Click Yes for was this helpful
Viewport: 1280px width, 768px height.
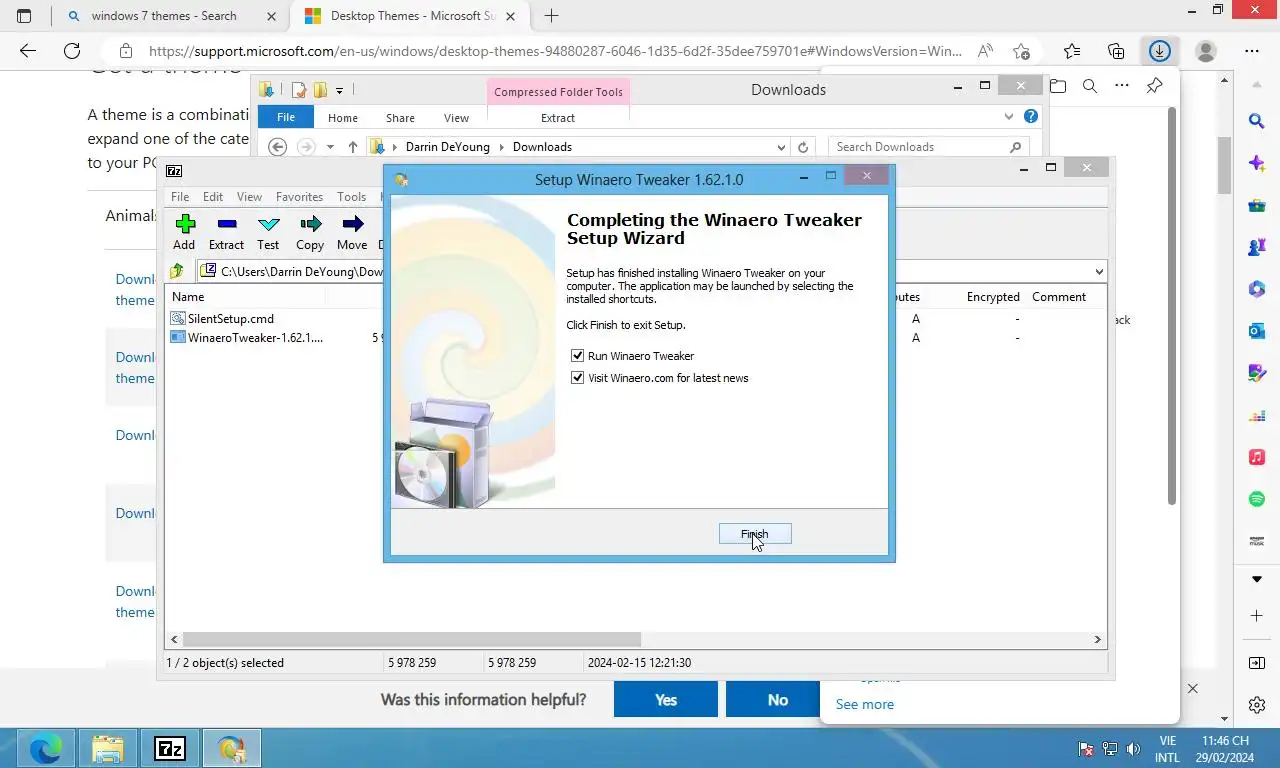(x=666, y=700)
